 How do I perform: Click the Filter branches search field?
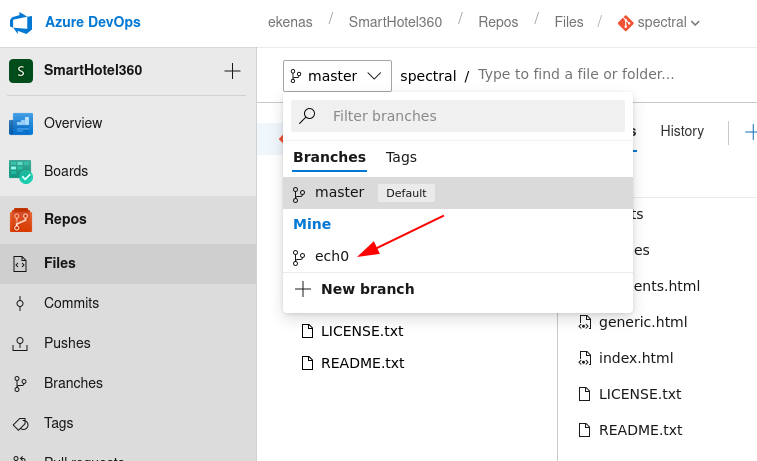(470, 116)
